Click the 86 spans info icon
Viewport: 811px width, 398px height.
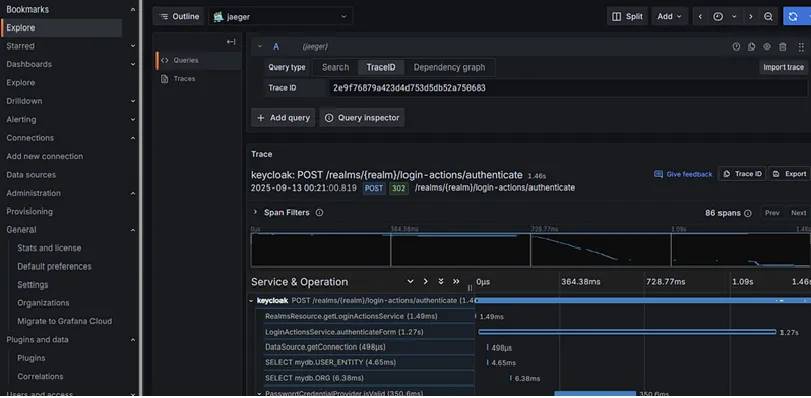coord(747,213)
